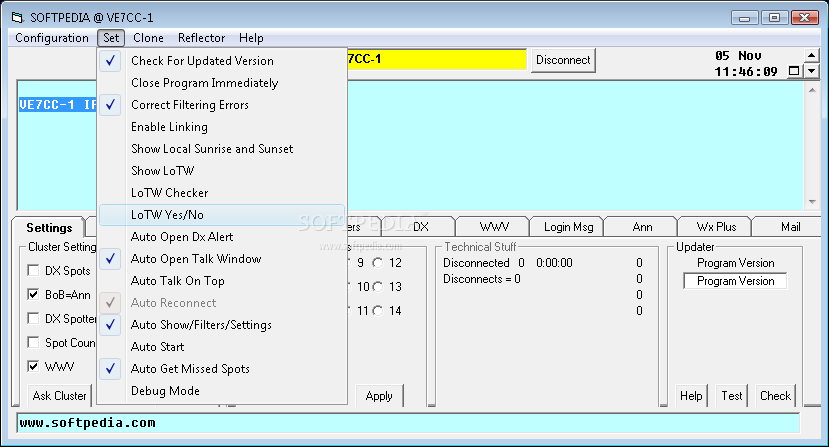This screenshot has width=829, height=447.
Task: Click the Apply button
Action: (x=379, y=396)
